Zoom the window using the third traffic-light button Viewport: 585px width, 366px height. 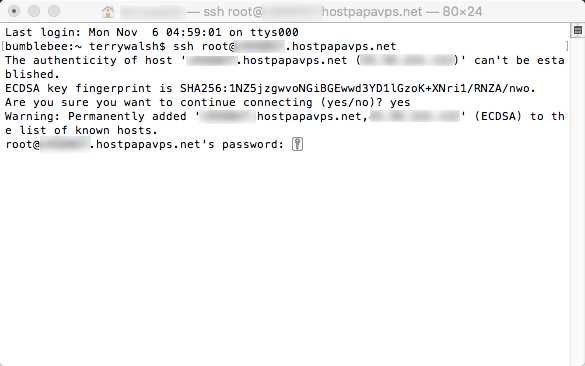pos(54,11)
